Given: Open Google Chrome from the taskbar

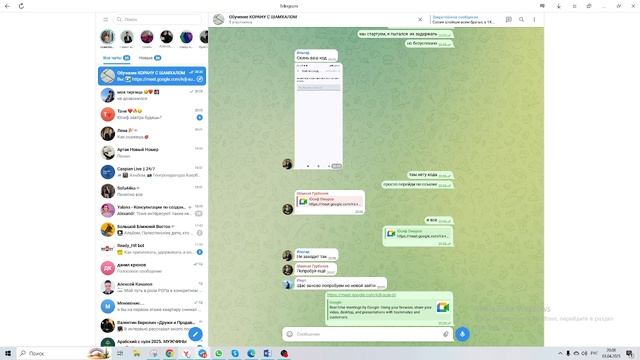Looking at the screenshot, I should tap(169, 353).
